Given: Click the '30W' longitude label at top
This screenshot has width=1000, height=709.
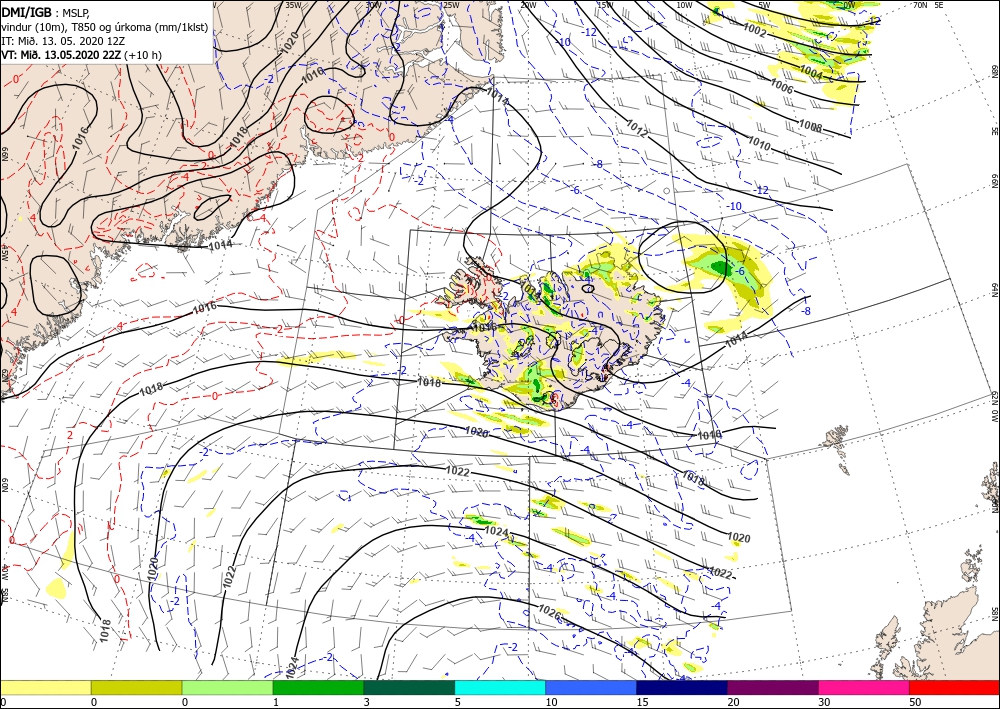Looking at the screenshot, I should (x=374, y=4).
